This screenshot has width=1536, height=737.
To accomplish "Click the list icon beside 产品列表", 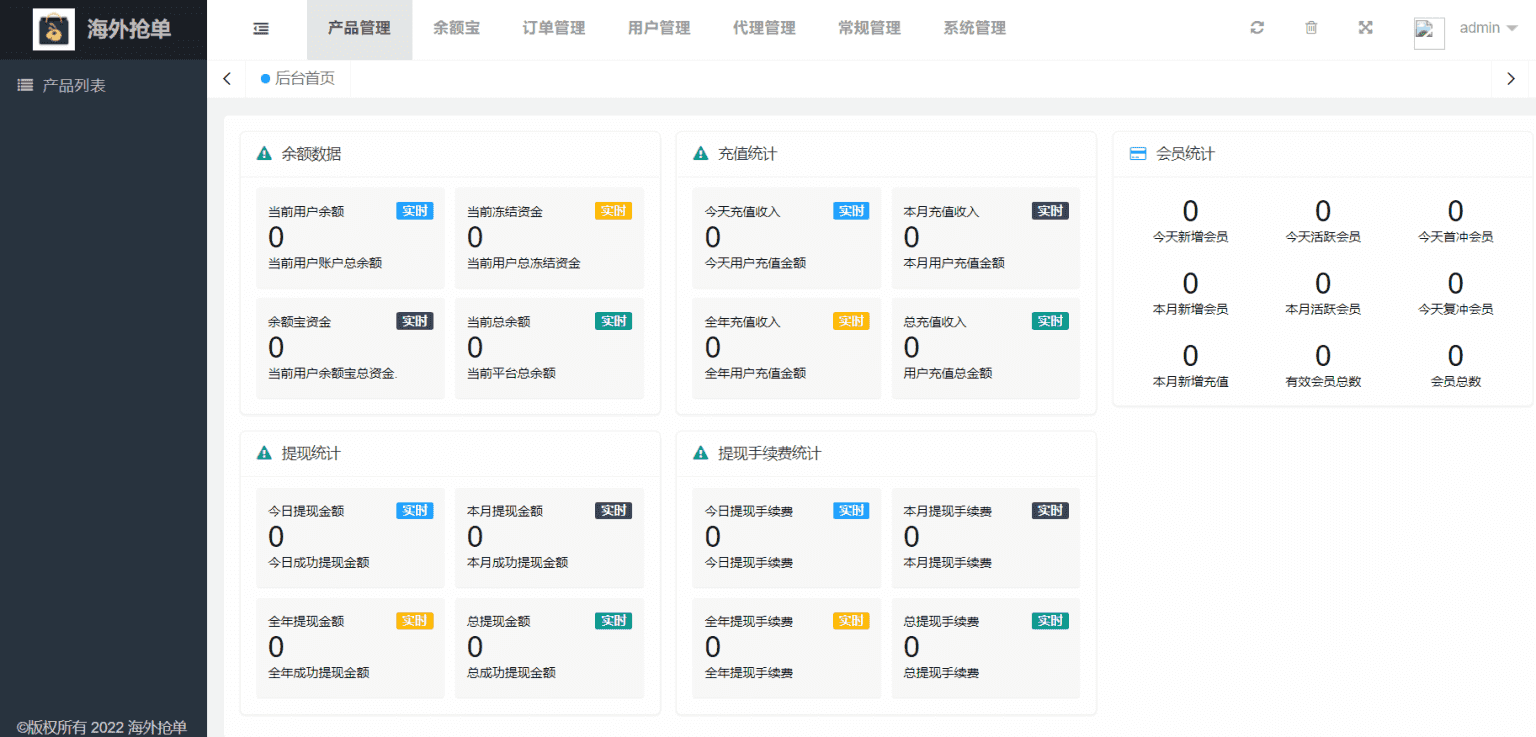I will (26, 86).
